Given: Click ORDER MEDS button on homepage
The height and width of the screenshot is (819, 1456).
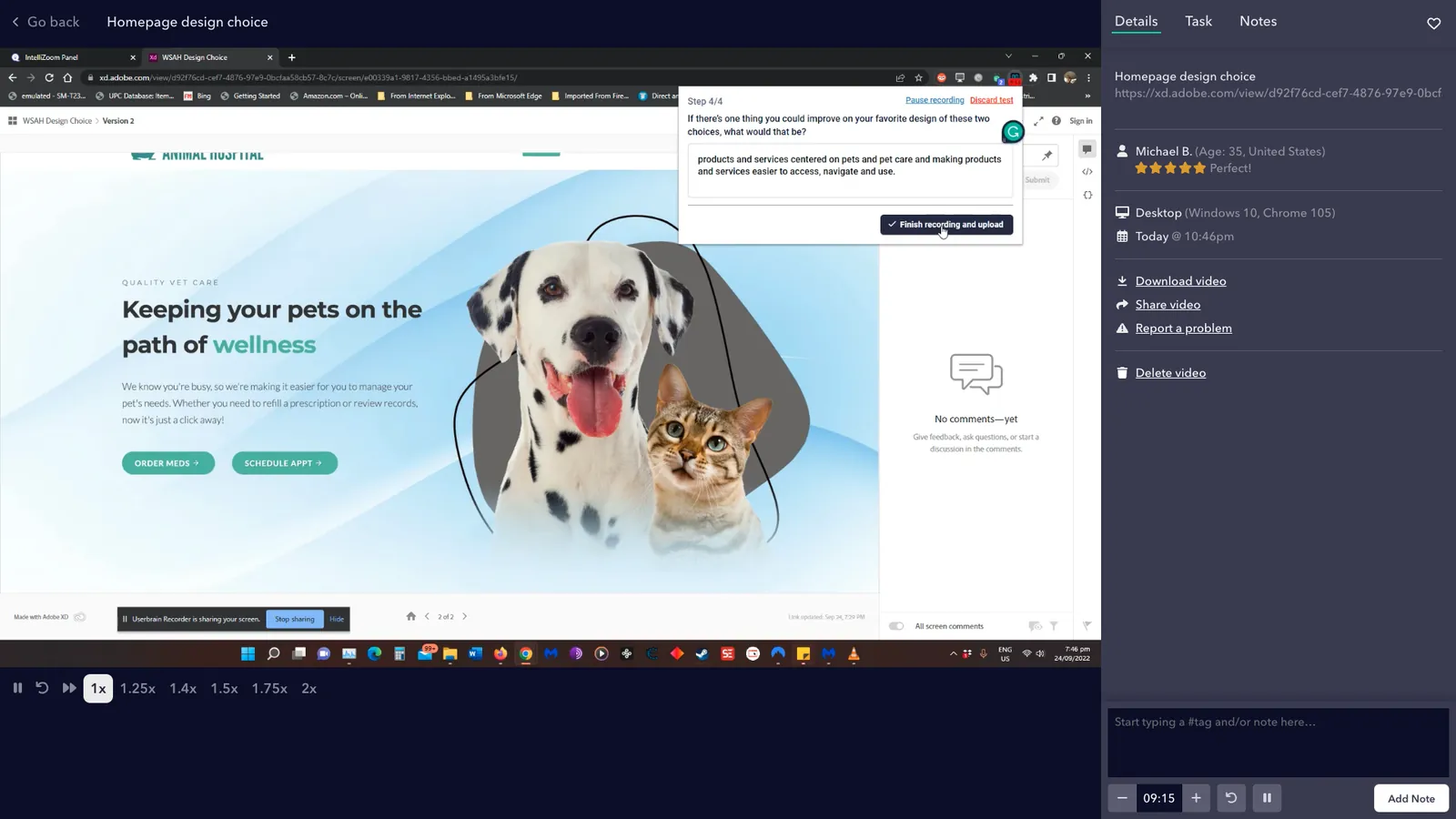Looking at the screenshot, I should (167, 463).
